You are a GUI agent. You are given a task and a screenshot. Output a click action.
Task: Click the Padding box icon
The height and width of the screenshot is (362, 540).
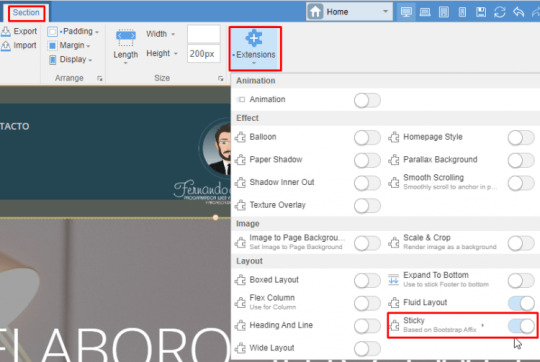tap(52, 32)
